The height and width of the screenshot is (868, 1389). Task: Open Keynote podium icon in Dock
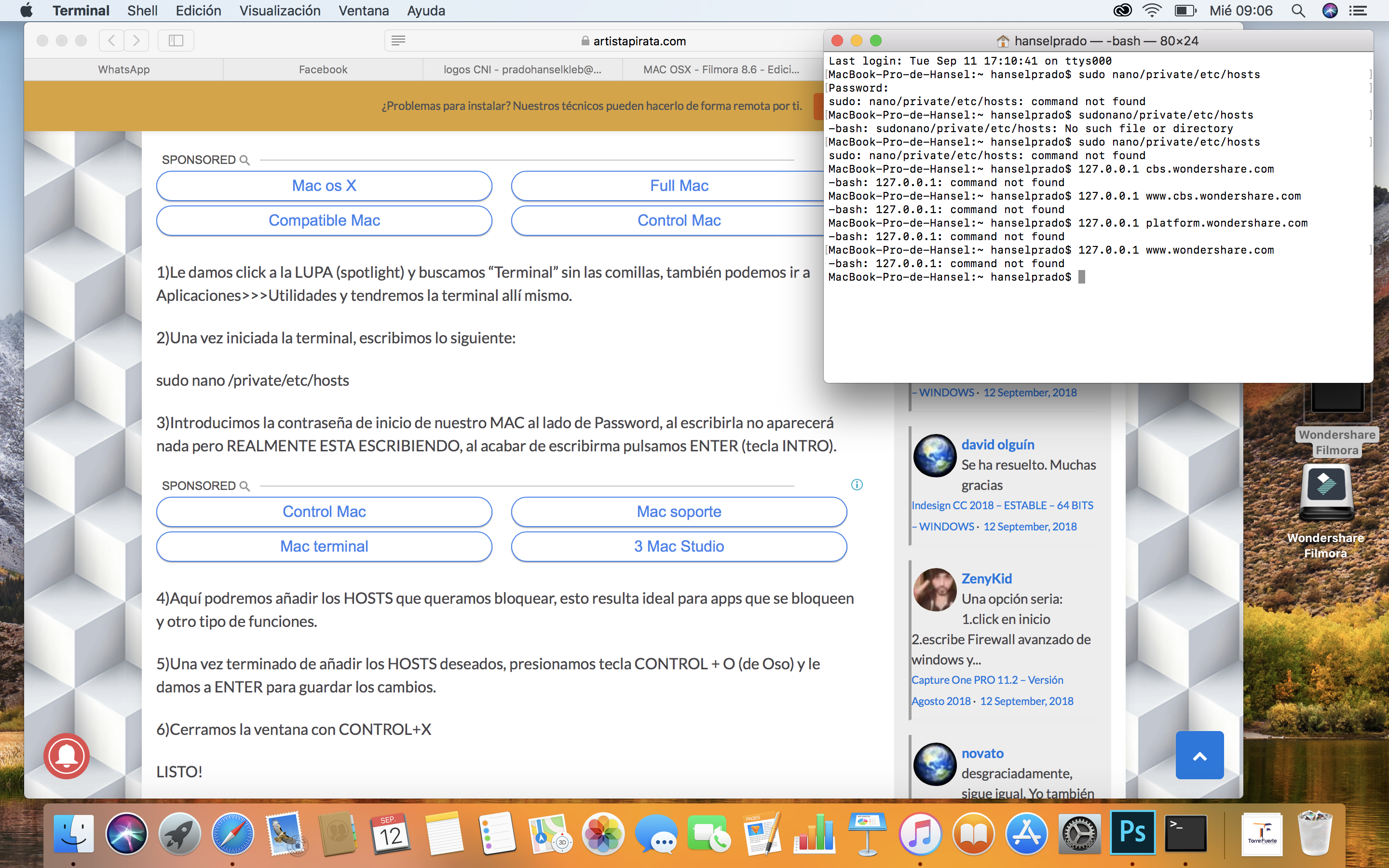pyautogui.click(x=867, y=834)
